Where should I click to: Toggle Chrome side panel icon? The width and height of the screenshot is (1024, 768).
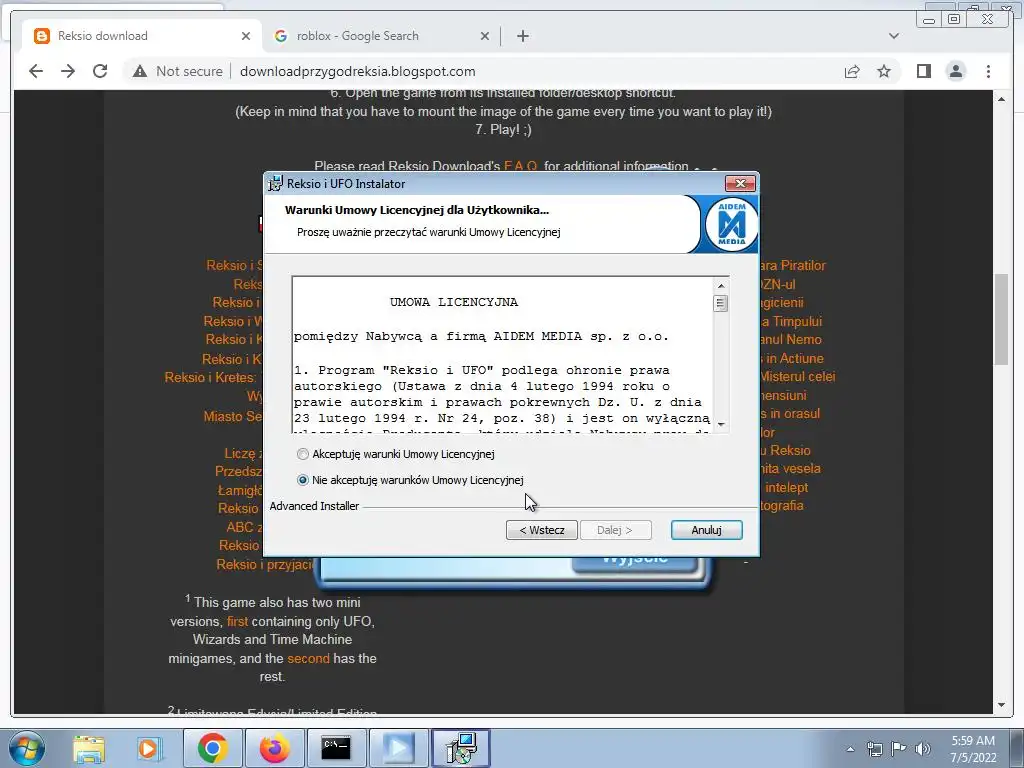923,71
